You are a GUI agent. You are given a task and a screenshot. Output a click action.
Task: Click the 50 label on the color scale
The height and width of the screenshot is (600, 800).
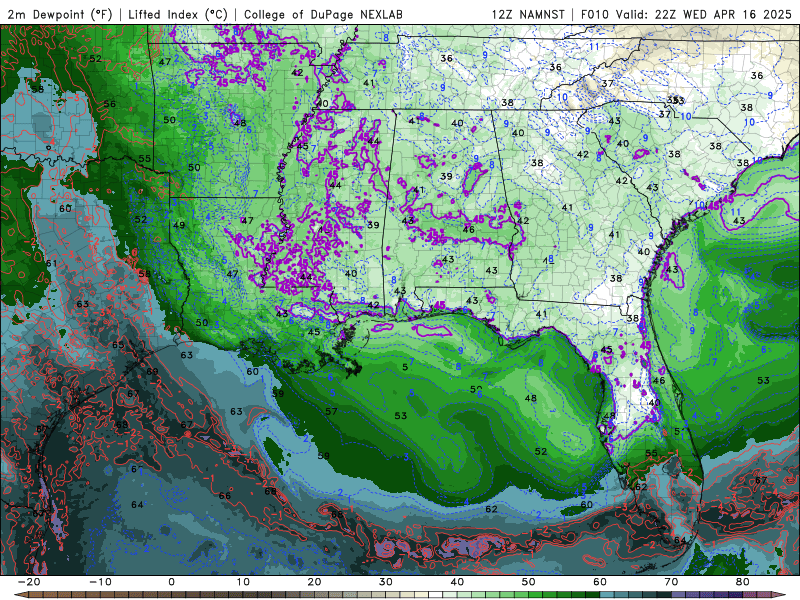[529, 582]
